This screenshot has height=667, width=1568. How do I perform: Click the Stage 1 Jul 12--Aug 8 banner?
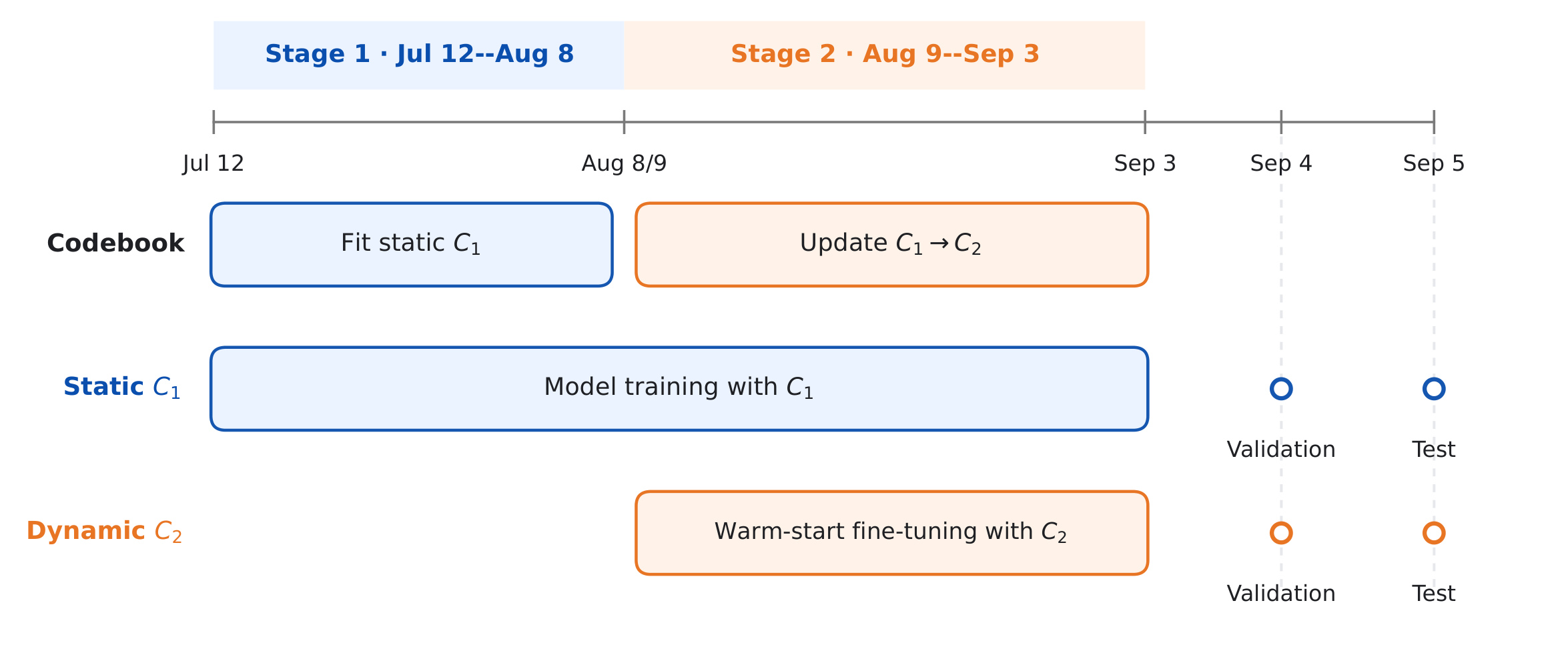tap(419, 55)
